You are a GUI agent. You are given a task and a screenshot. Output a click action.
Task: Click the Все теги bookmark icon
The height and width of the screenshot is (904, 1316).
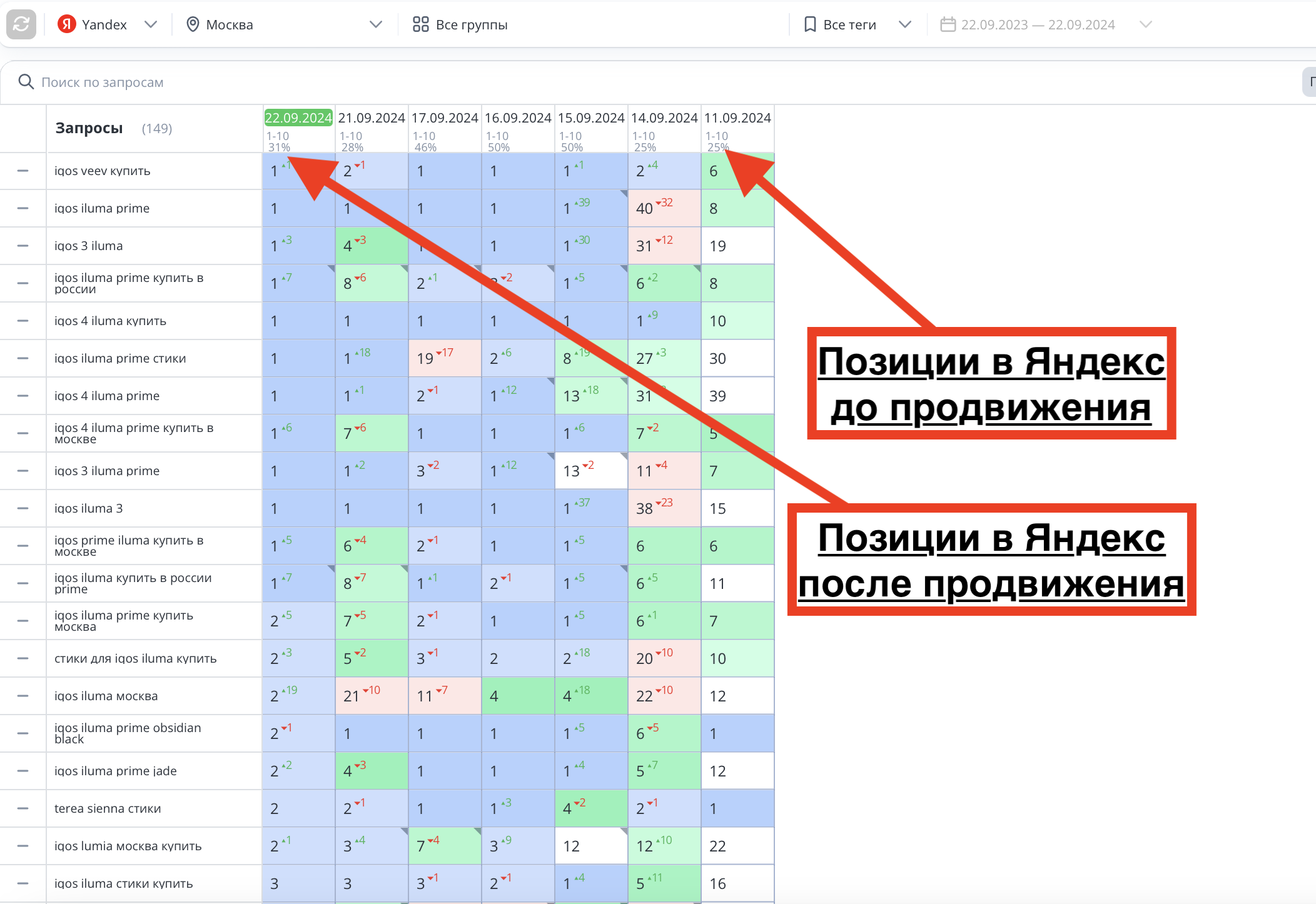(810, 24)
